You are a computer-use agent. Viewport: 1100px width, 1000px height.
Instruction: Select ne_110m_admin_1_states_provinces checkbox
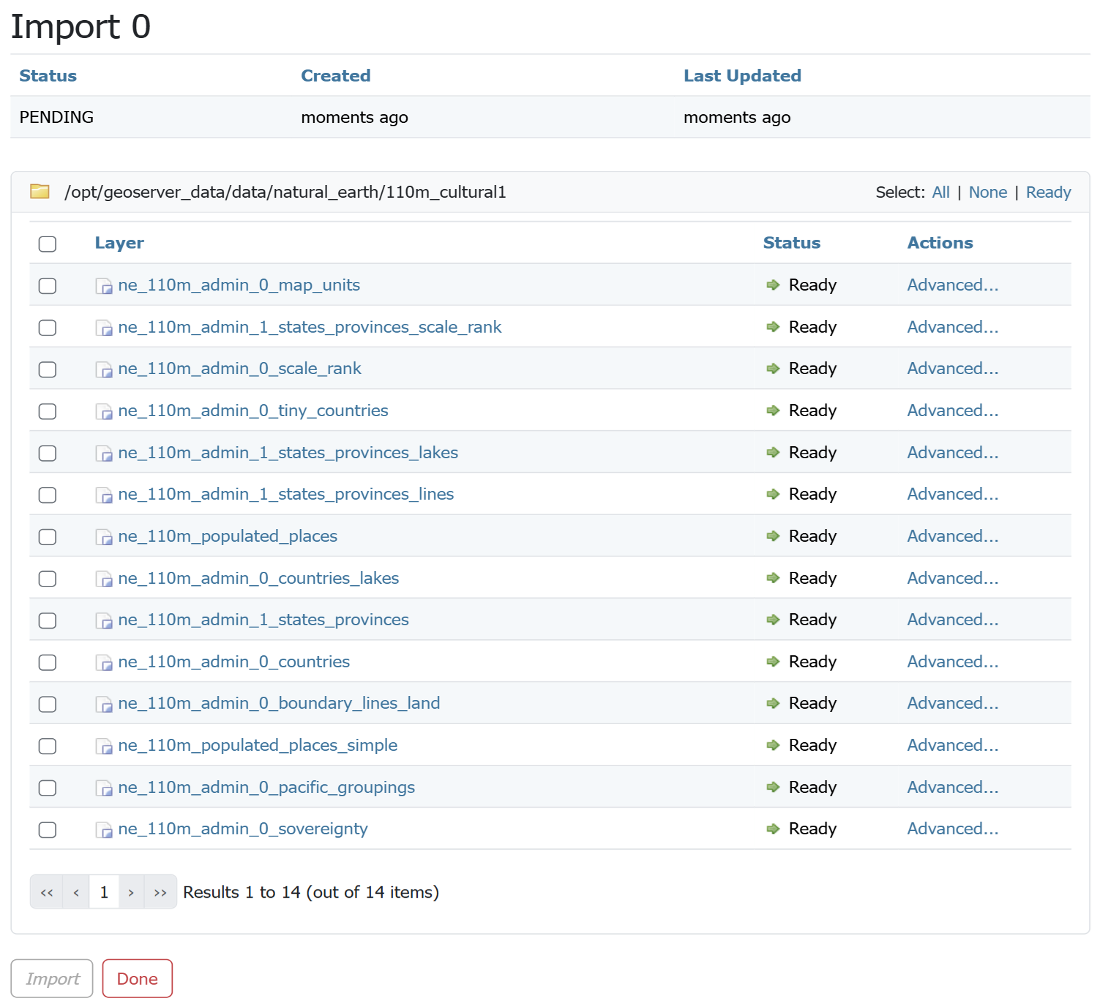(48, 620)
